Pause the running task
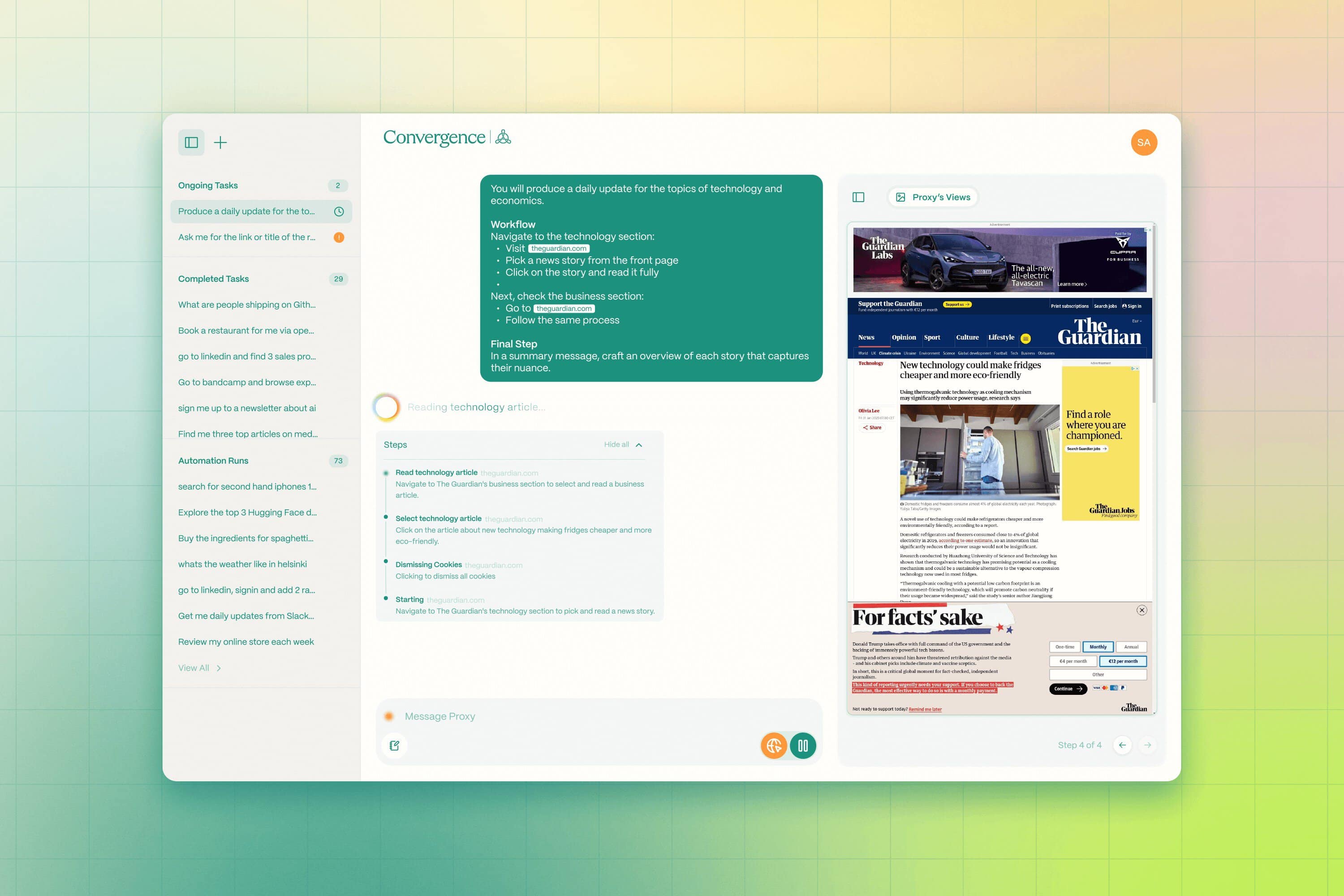 (x=803, y=745)
